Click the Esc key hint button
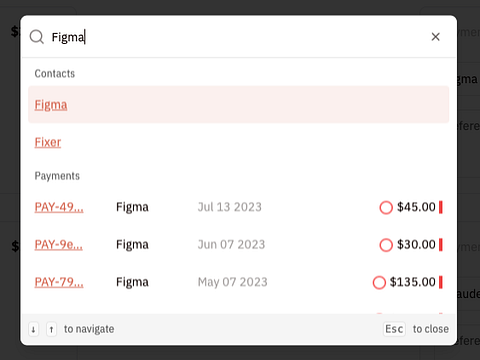Viewport: 480px width, 360px height. tap(394, 329)
